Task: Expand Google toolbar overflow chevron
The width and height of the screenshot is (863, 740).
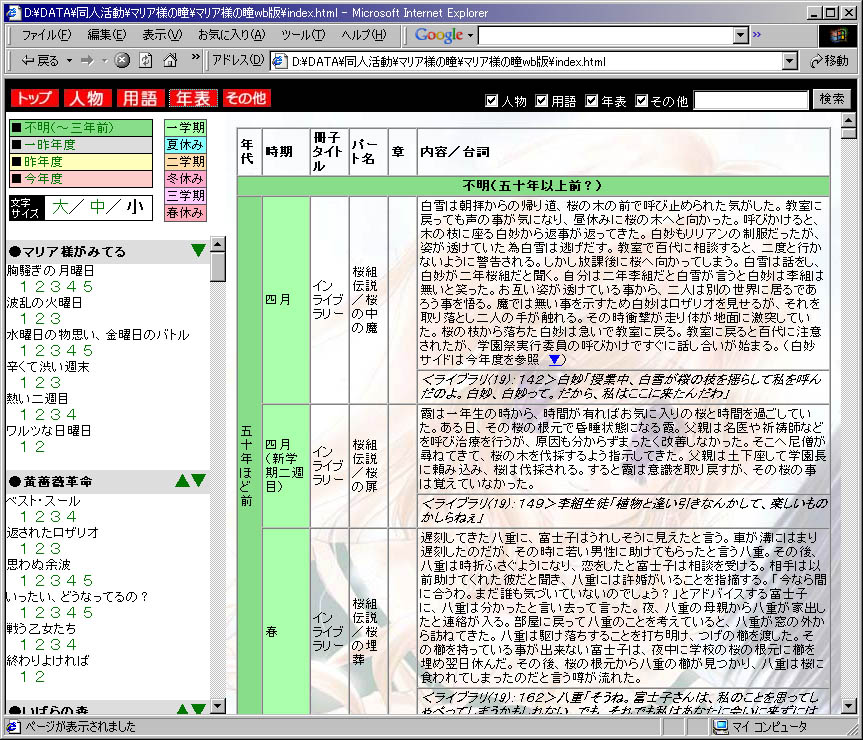Action: (x=757, y=34)
